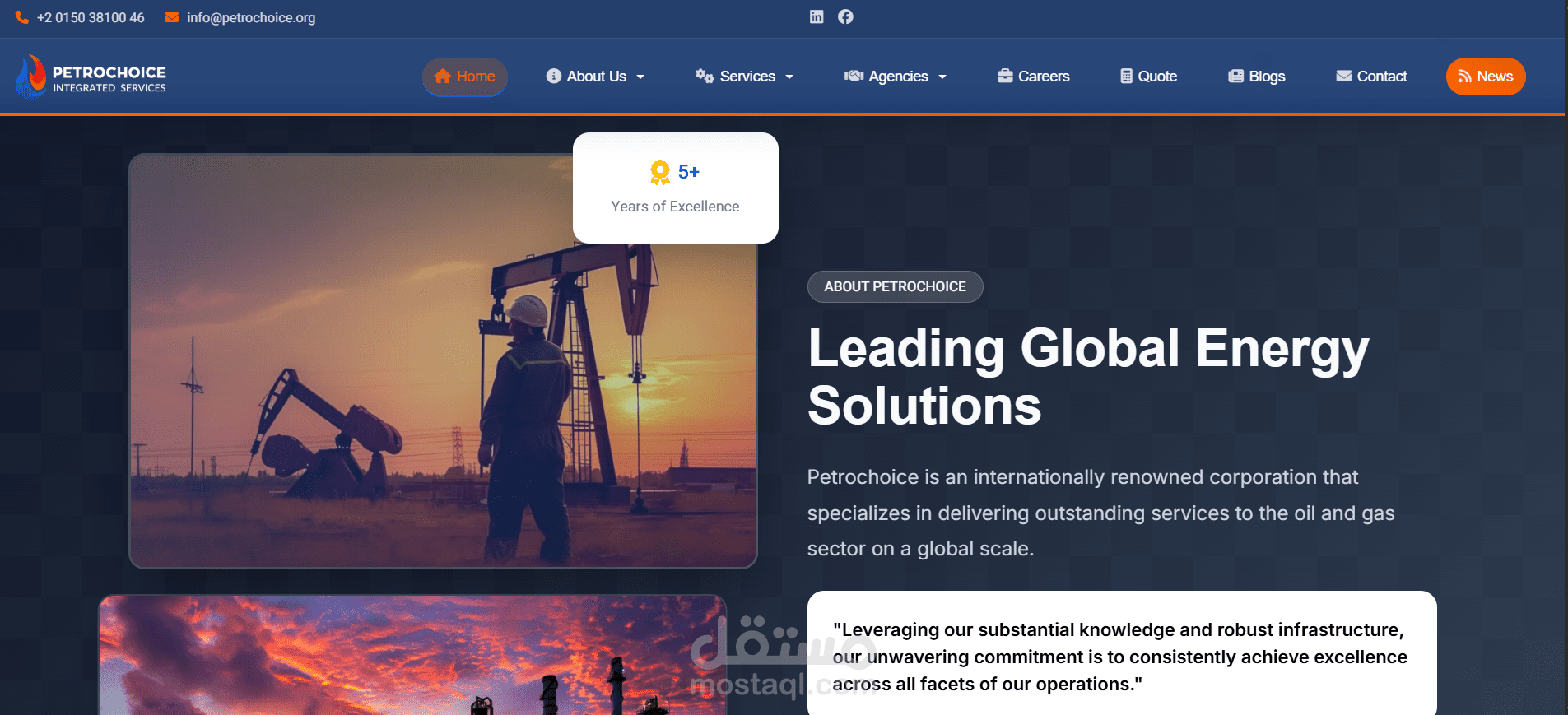1568x715 pixels.
Task: Click the briefcase icon beside Careers
Action: click(1005, 77)
